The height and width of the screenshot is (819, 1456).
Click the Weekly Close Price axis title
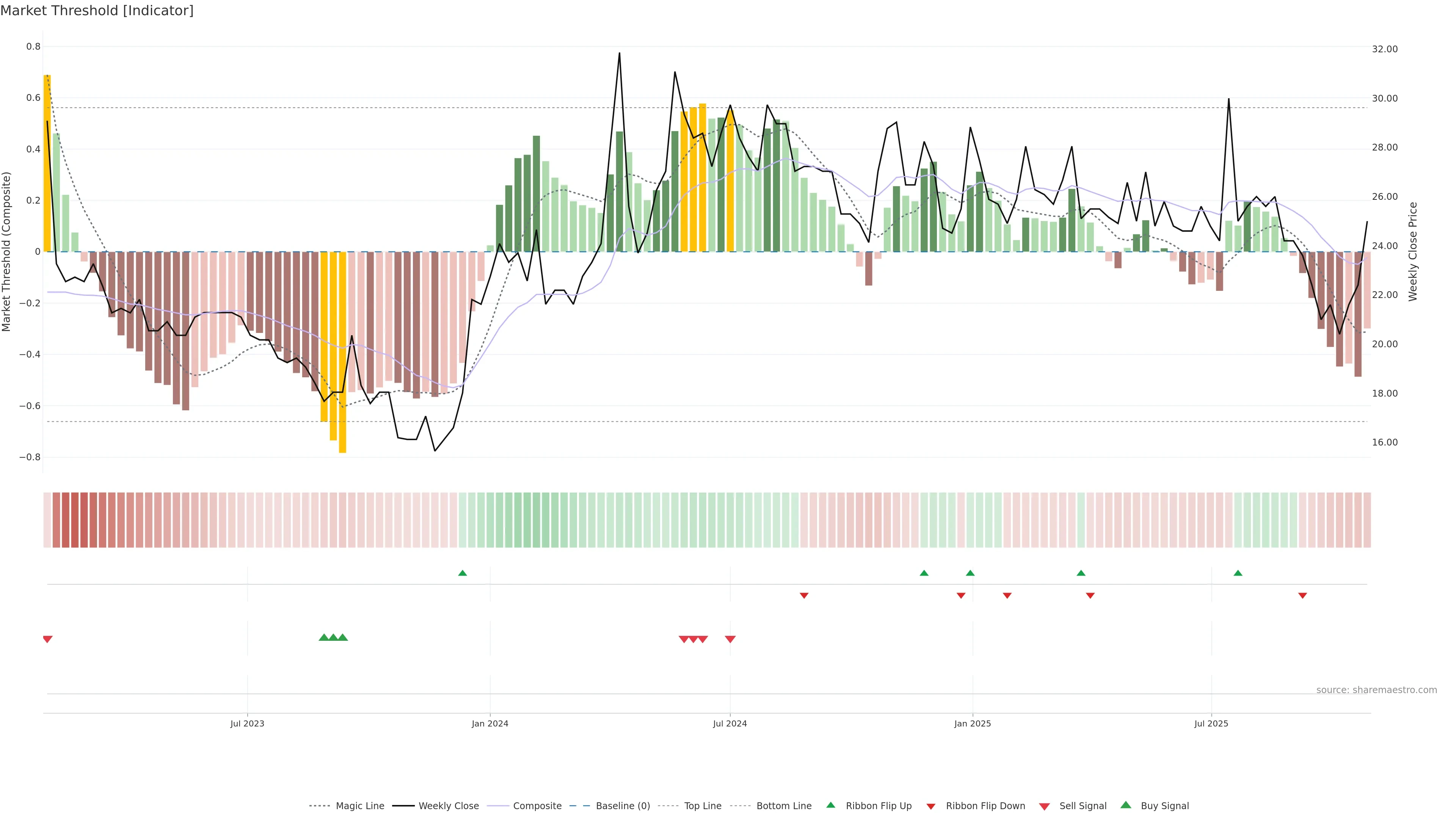pyautogui.click(x=1413, y=251)
